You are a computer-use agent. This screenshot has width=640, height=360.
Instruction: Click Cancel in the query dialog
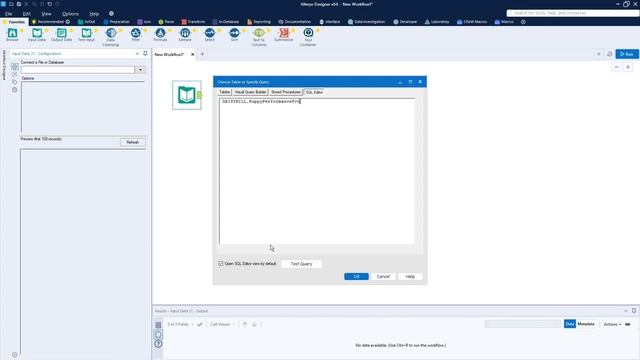click(383, 276)
